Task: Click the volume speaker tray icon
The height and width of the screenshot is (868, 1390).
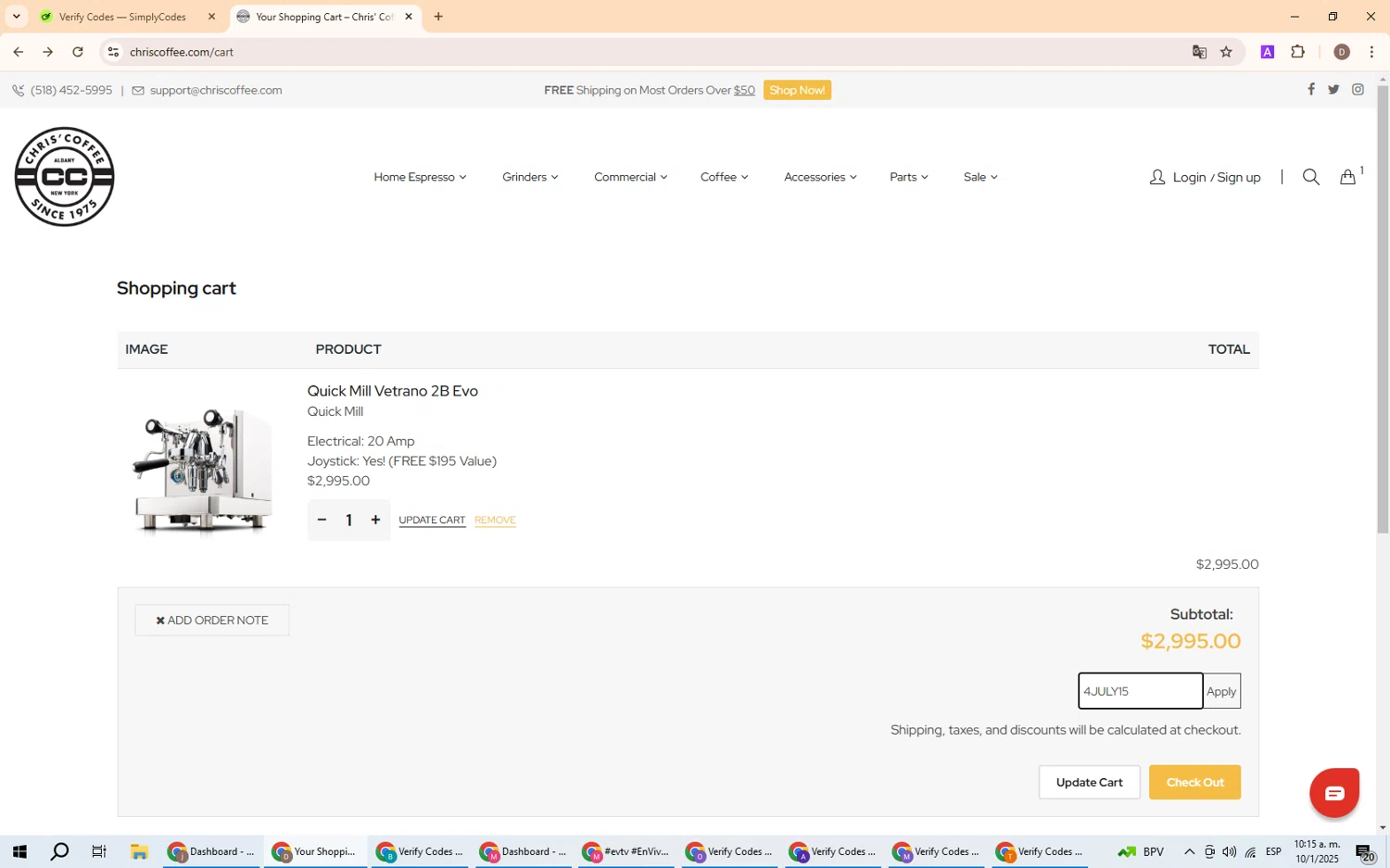Action: pos(1229,851)
